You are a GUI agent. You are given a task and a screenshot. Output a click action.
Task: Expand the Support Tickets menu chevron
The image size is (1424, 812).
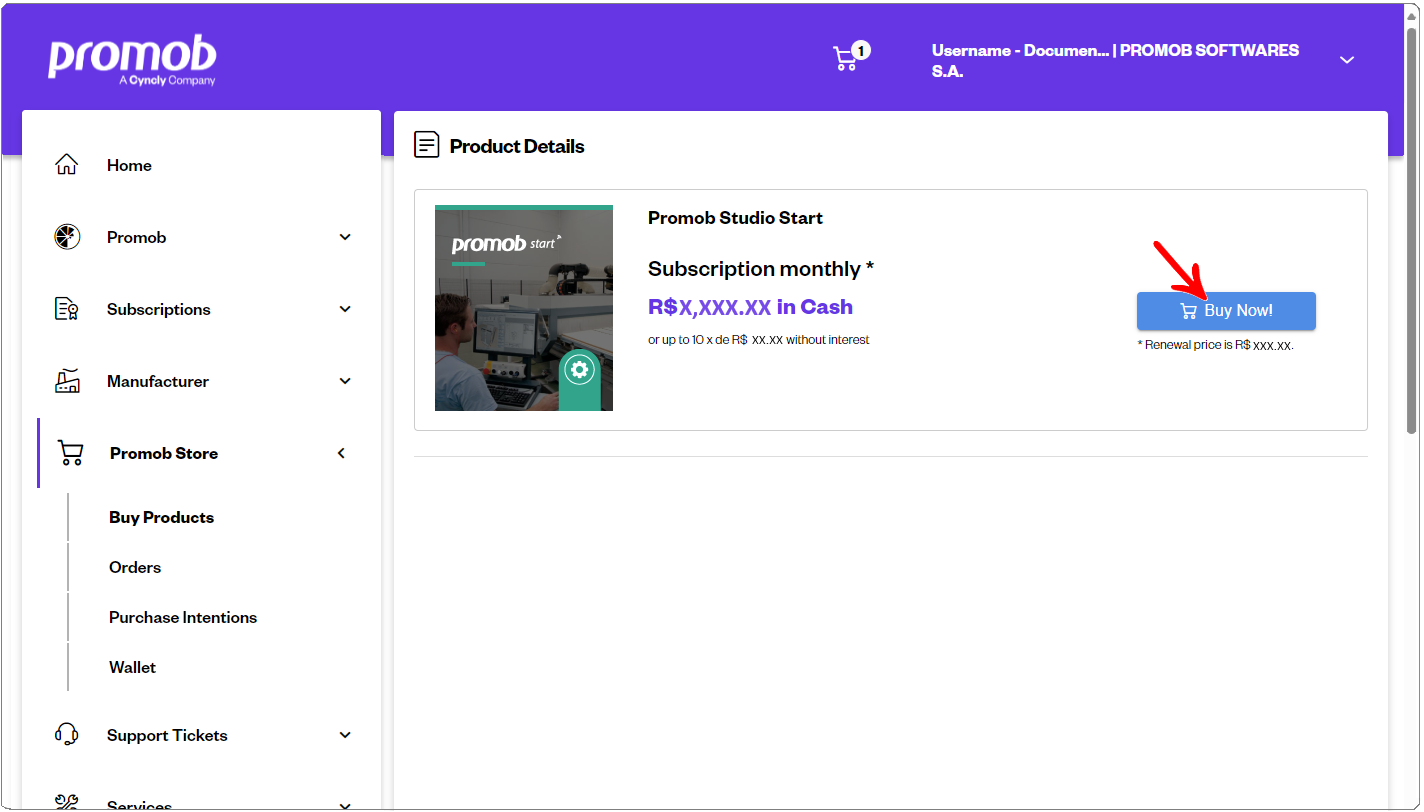345,735
